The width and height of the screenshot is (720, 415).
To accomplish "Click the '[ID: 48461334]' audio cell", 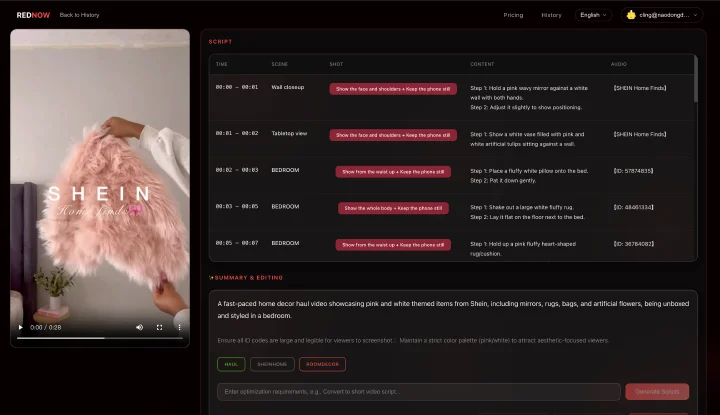I will coord(633,207).
